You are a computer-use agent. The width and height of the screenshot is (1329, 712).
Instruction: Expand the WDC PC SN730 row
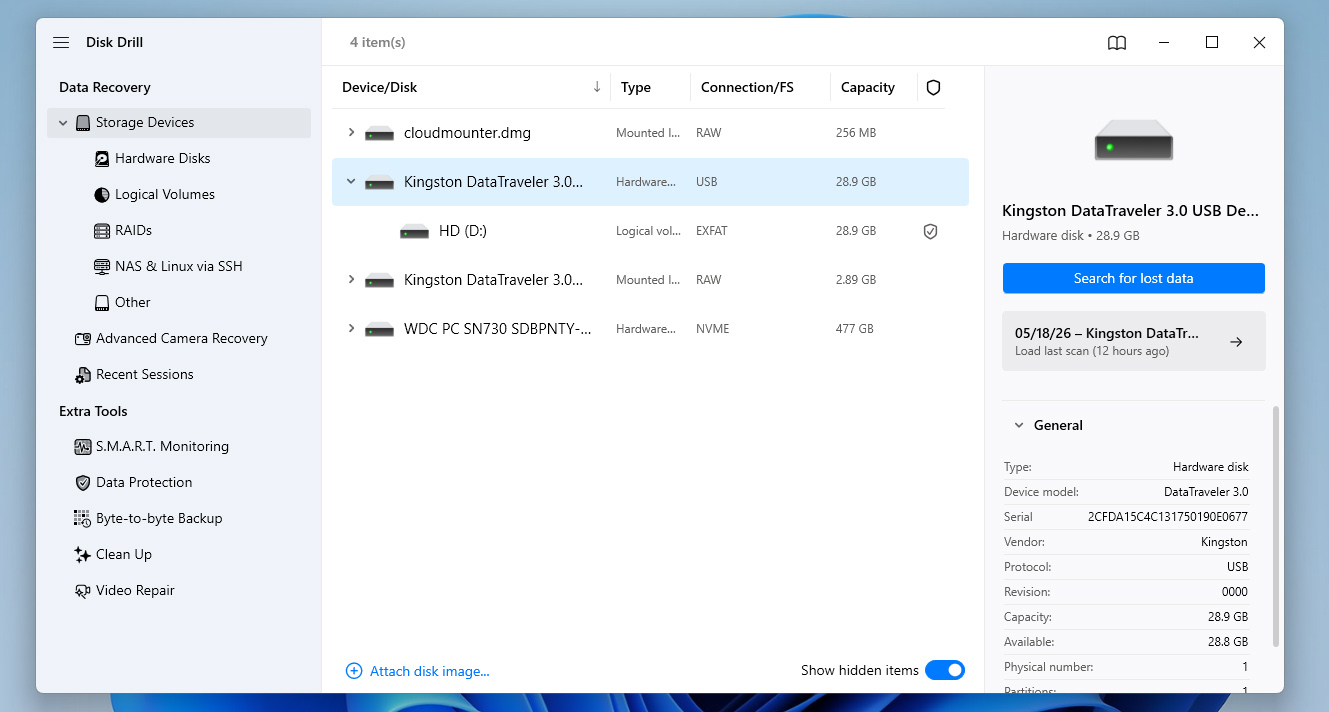pos(351,328)
